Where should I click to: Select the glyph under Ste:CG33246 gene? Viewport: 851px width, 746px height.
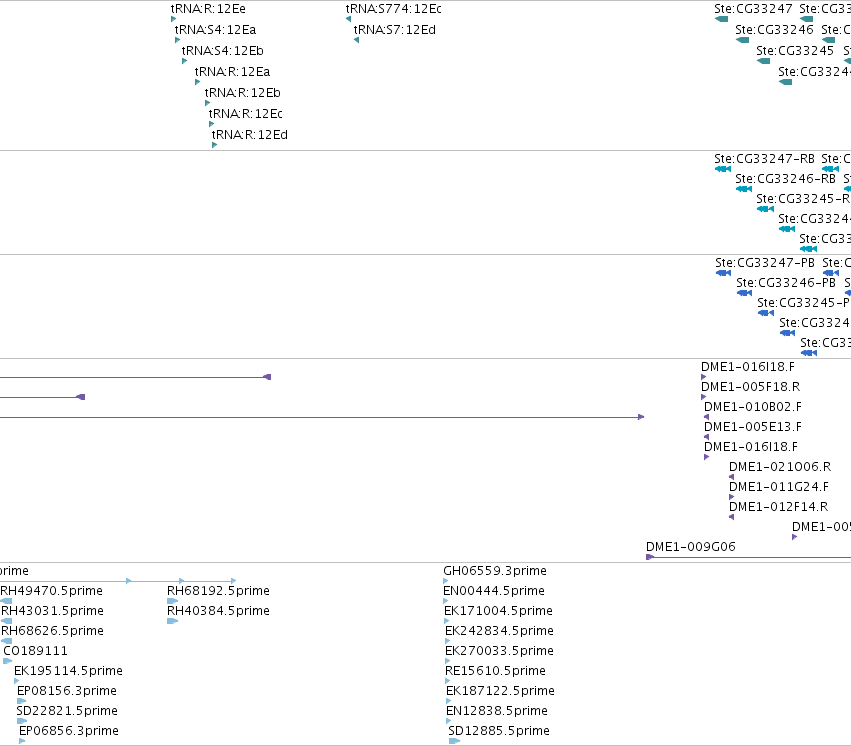[x=742, y=40]
